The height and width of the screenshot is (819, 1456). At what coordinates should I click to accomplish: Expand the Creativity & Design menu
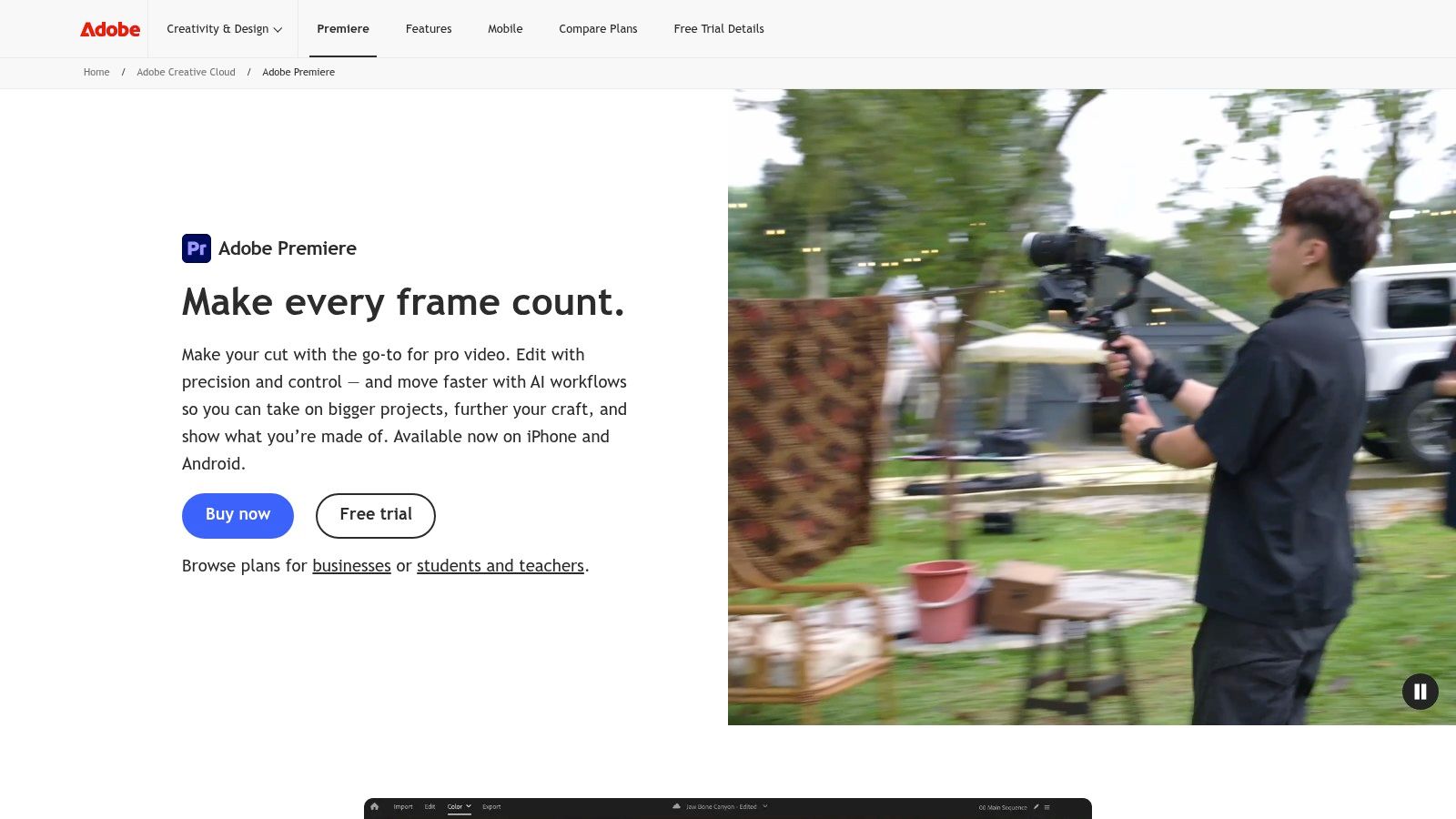point(224,29)
